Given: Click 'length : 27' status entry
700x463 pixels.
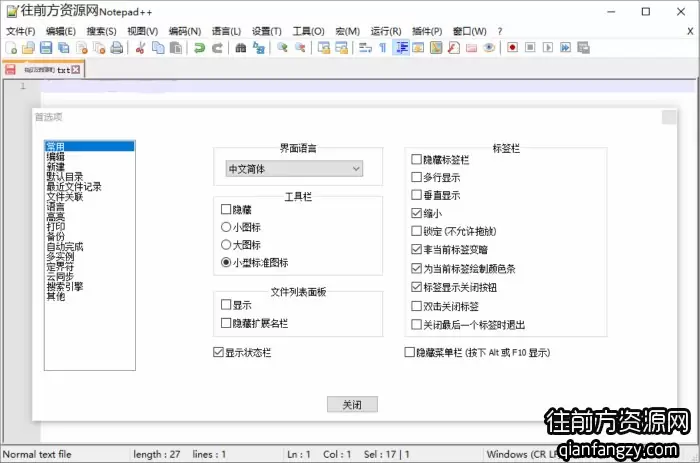Looking at the screenshot, I should click(x=157, y=455).
